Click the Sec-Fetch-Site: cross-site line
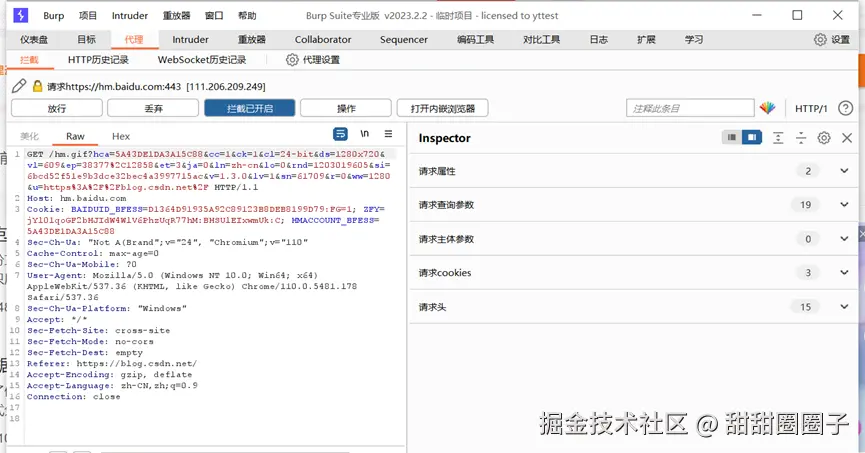 (99, 331)
